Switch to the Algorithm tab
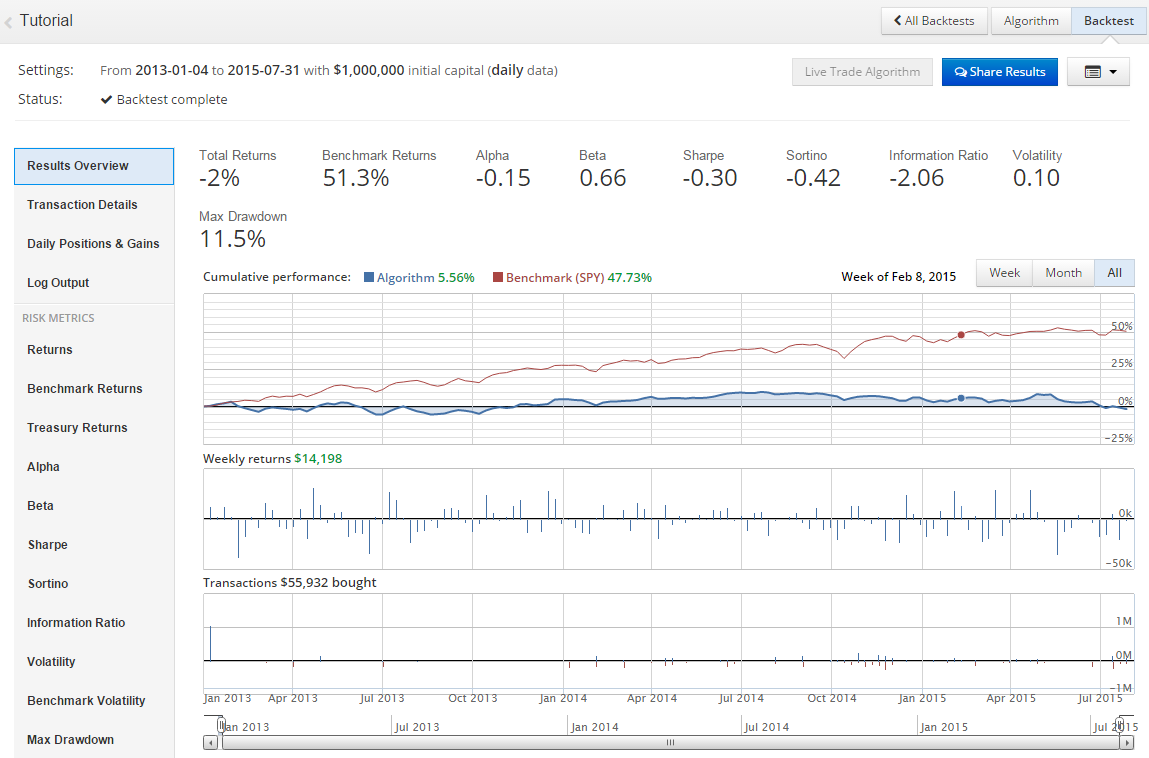Image resolution: width=1149 pixels, height=758 pixels. (x=1030, y=21)
